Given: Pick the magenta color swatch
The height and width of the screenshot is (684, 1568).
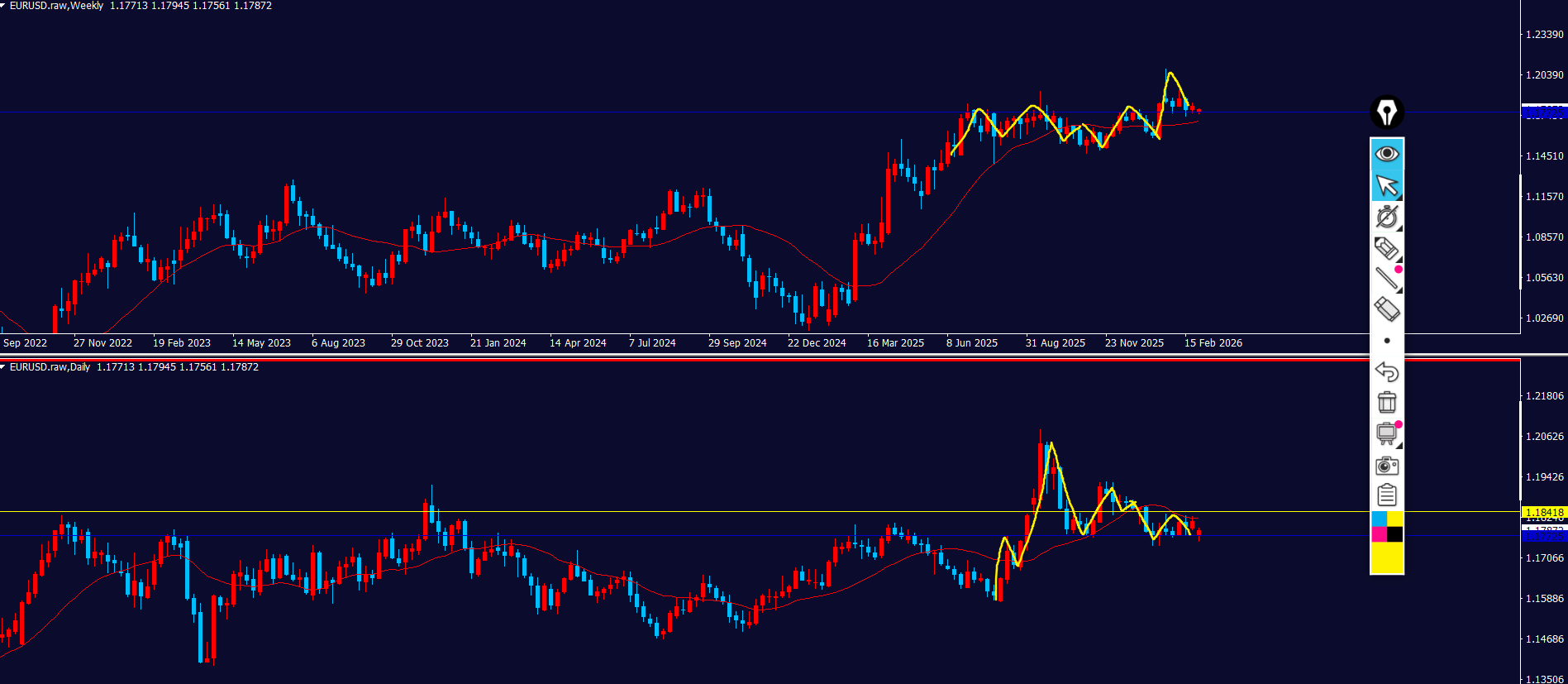Looking at the screenshot, I should click(x=1379, y=534).
